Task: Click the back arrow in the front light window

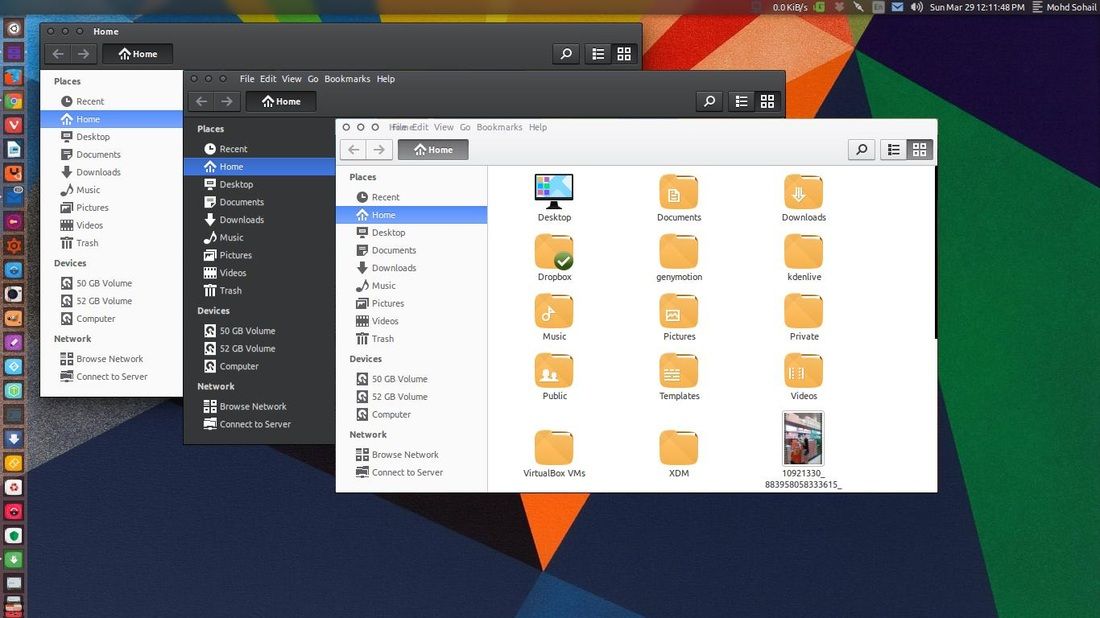Action: pyautogui.click(x=353, y=150)
